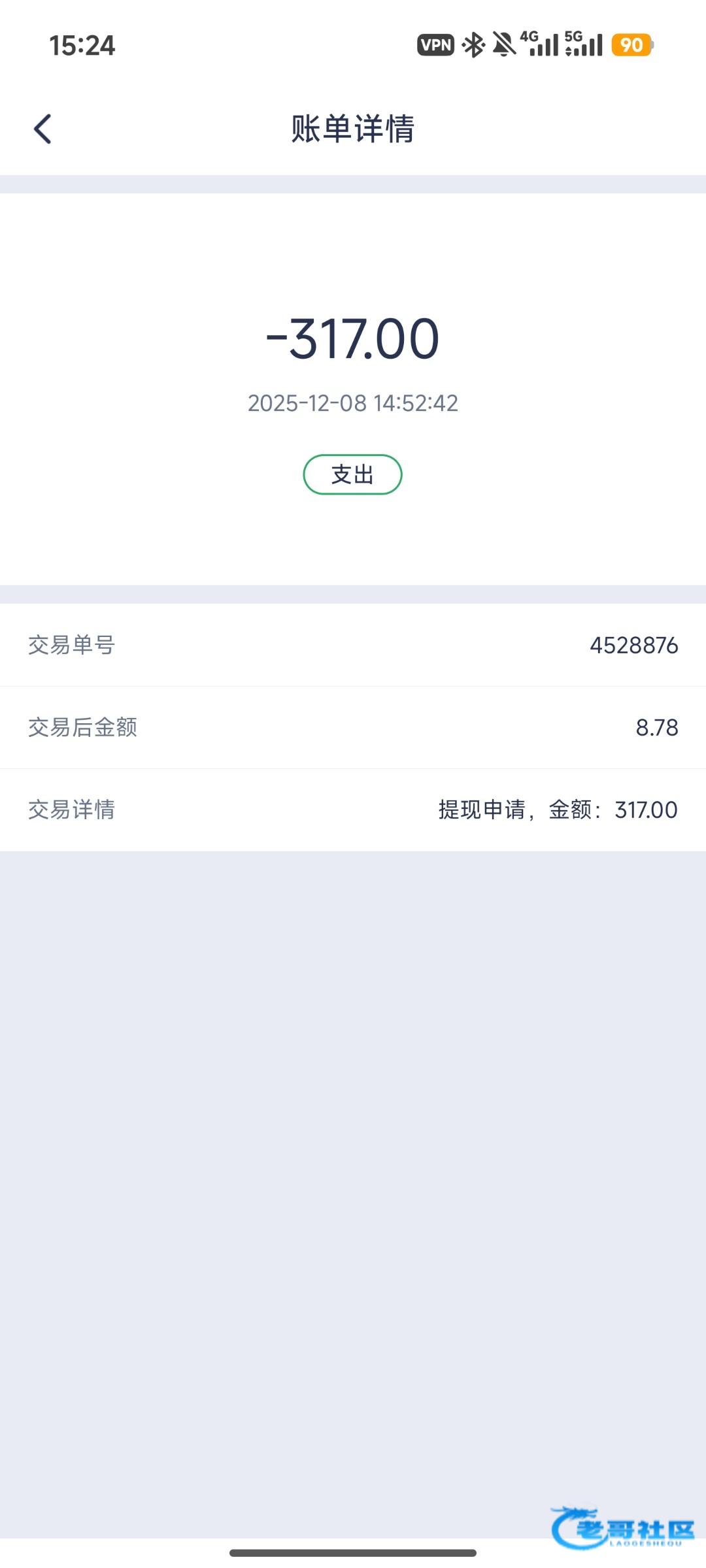Viewport: 706px width, 1568px height.
Task: Tap the 4G signal strength icon
Action: [x=540, y=44]
